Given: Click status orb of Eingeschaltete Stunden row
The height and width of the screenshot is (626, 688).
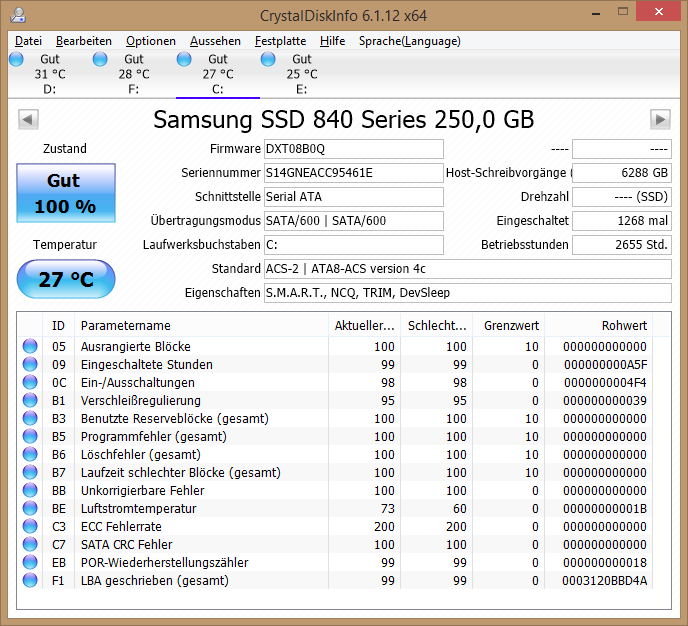Looking at the screenshot, I should pos(30,364).
